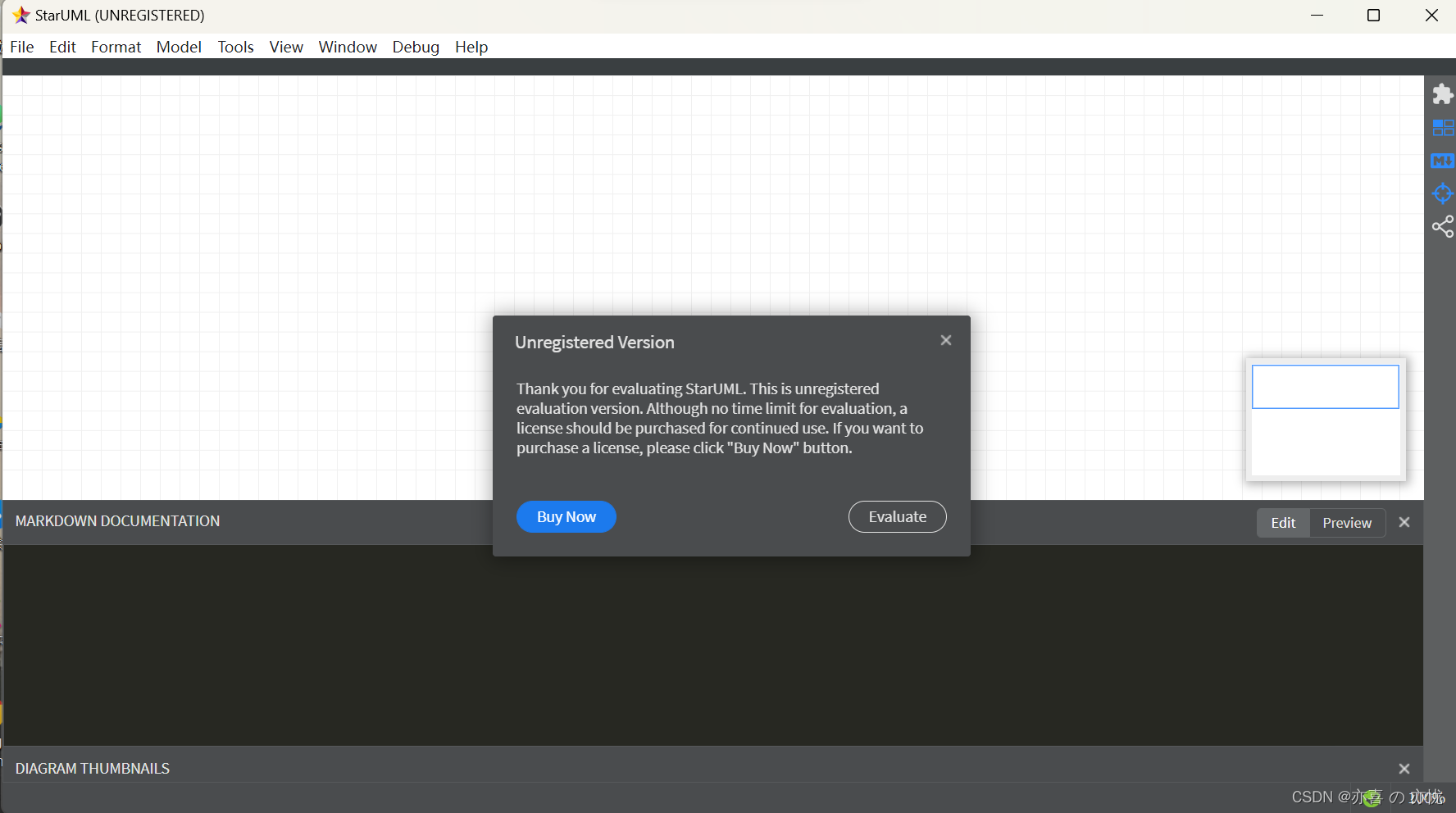The width and height of the screenshot is (1456, 813).
Task: Open the Extension Manager puzzle icon
Action: coord(1443,94)
